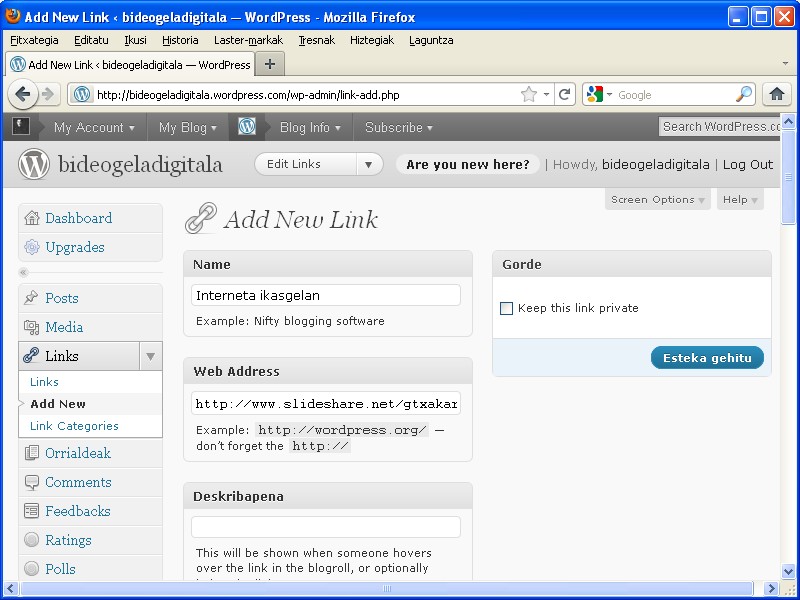The height and width of the screenshot is (600, 800).
Task: Click the Firefox forward arrow button
Action: click(x=48, y=94)
